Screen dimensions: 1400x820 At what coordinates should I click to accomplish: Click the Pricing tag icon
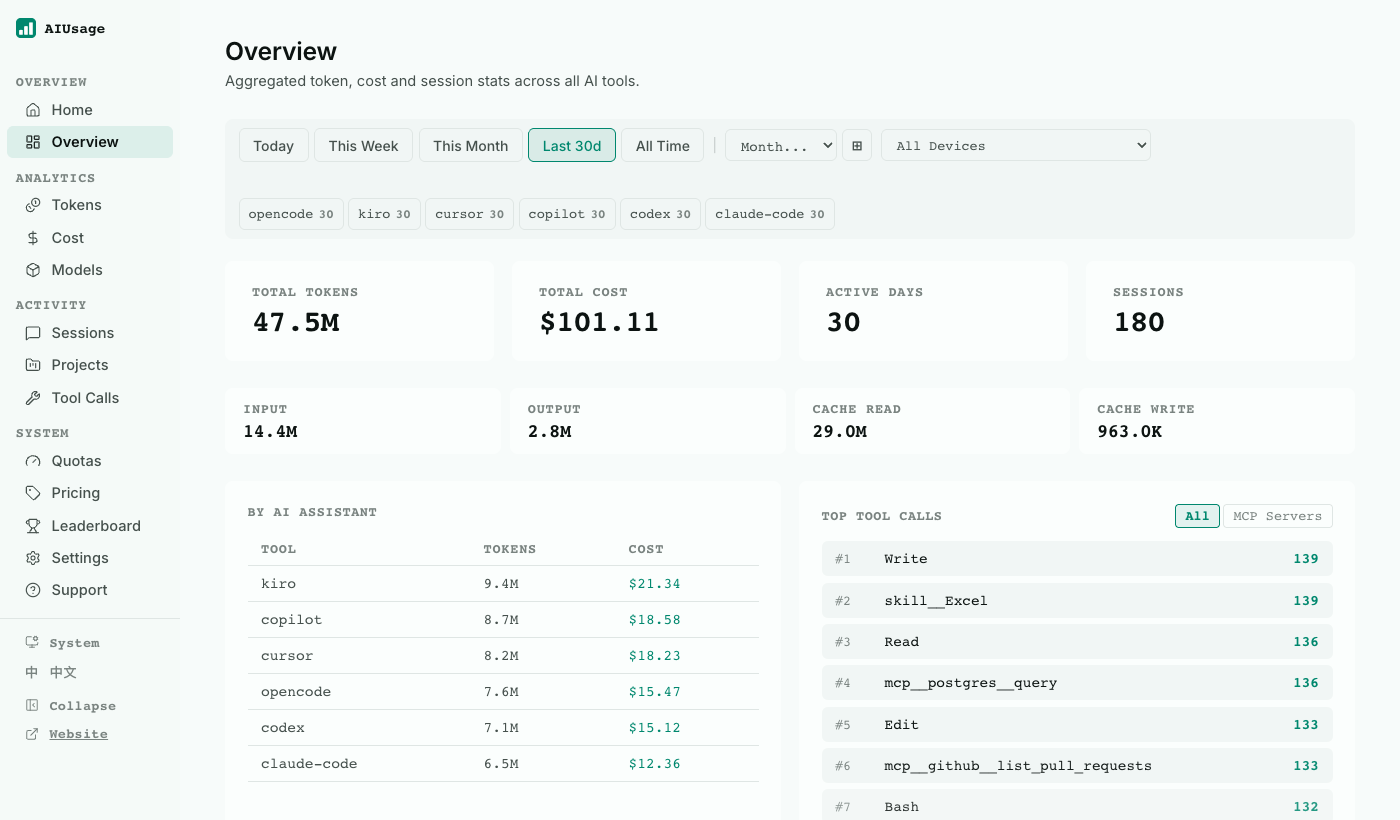point(33,493)
